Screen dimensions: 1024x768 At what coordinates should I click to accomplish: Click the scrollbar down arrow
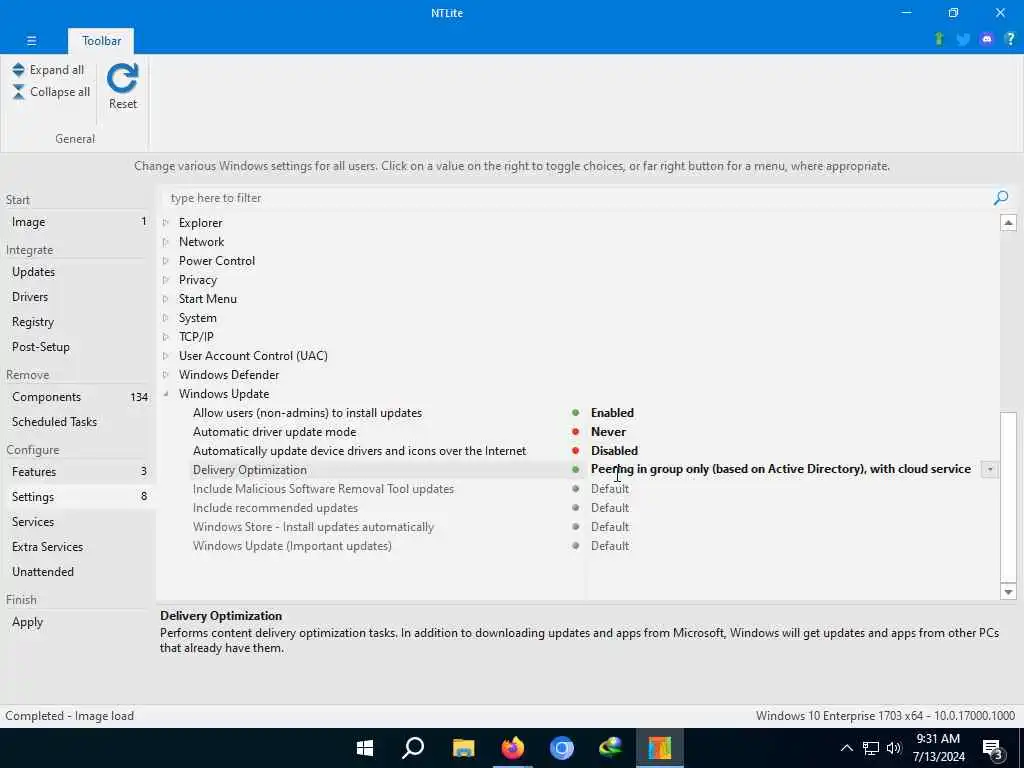click(1008, 592)
